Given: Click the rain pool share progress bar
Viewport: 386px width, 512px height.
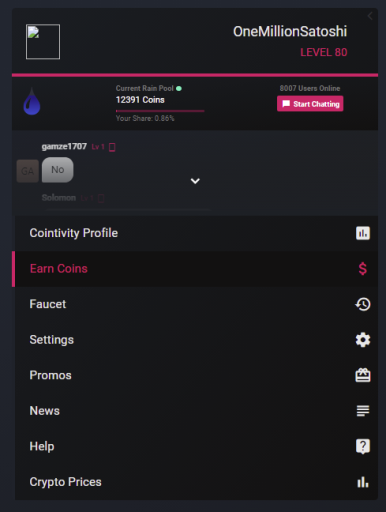Looking at the screenshot, I should pos(160,111).
